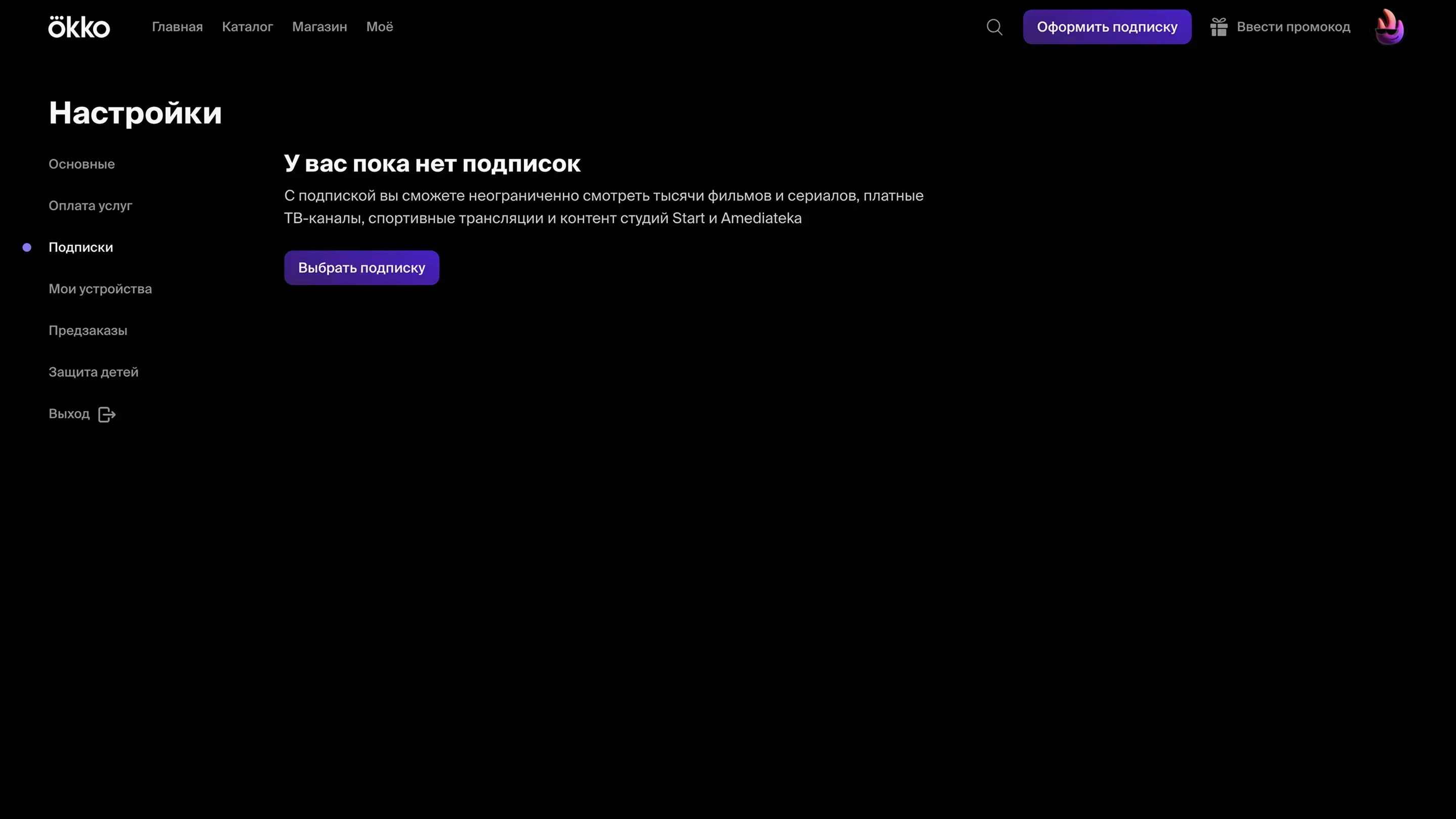Go to Предзаказы section
Screen dimensions: 1456x819
point(87,331)
